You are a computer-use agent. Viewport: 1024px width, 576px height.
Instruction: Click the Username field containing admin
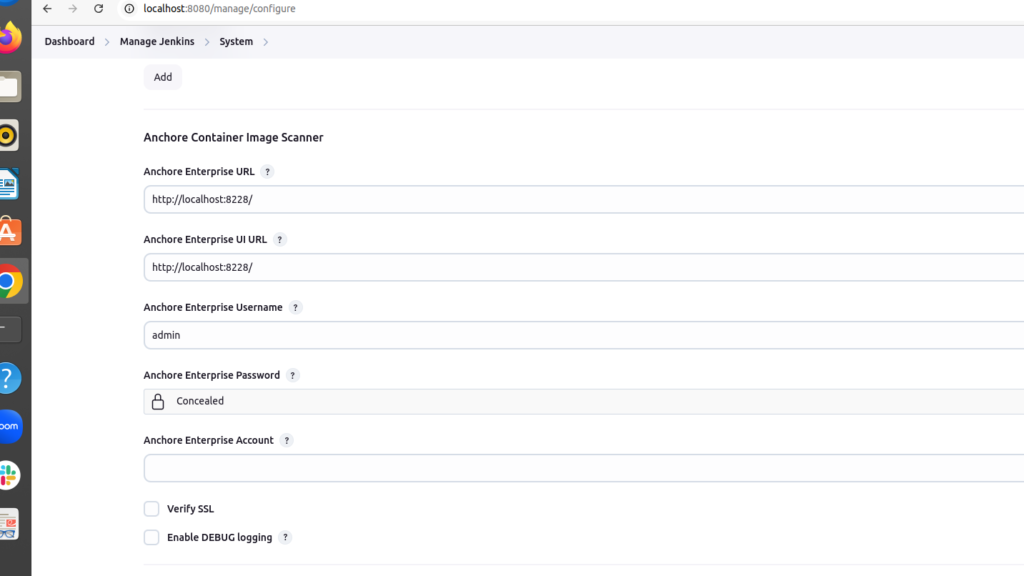click(x=584, y=335)
